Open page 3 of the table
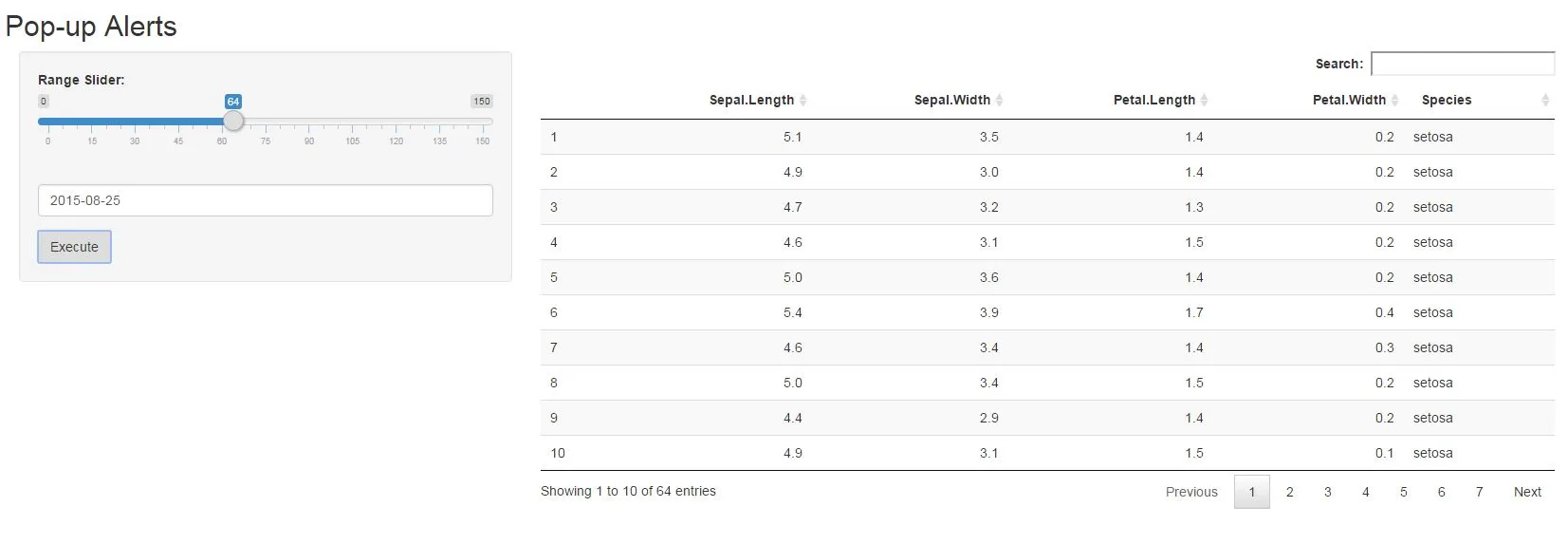 [1327, 492]
